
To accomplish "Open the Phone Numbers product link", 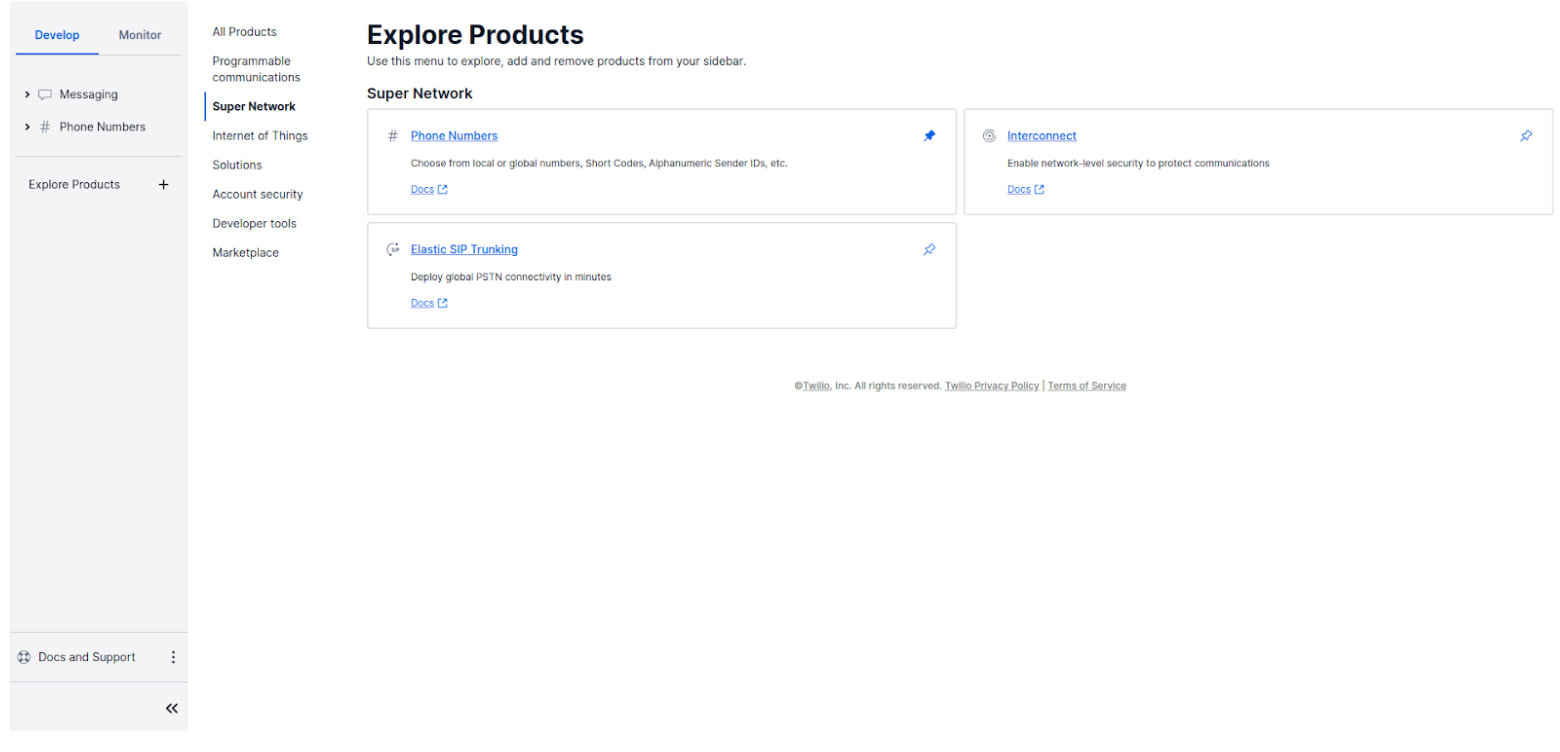I will tap(454, 136).
